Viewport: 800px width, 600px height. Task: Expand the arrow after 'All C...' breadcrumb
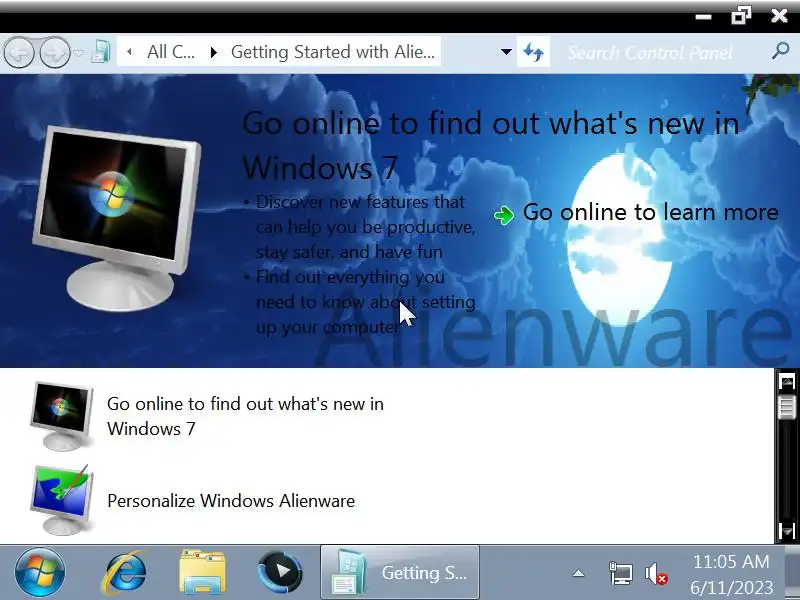(214, 52)
